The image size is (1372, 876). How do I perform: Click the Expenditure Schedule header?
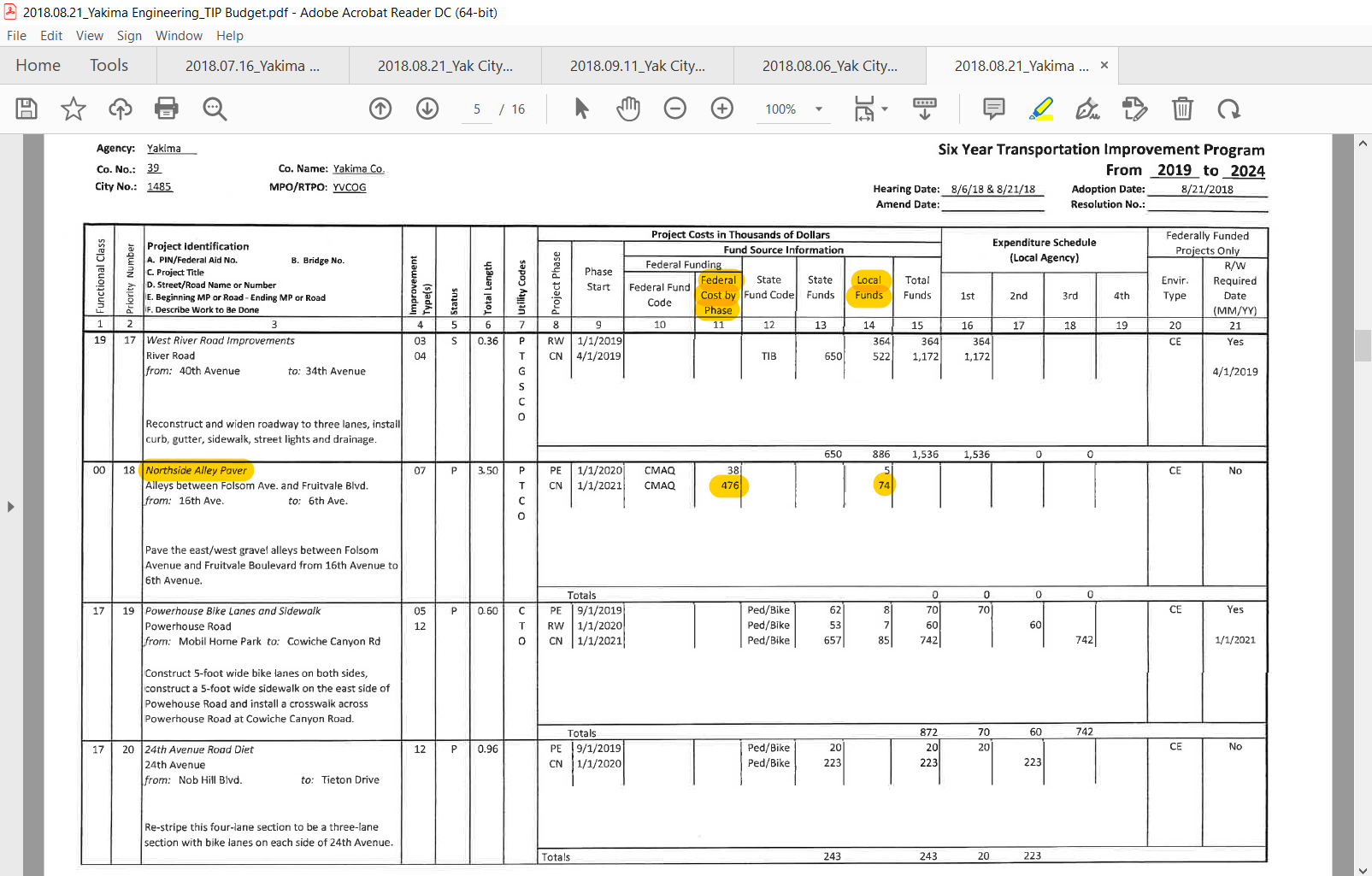click(1044, 243)
